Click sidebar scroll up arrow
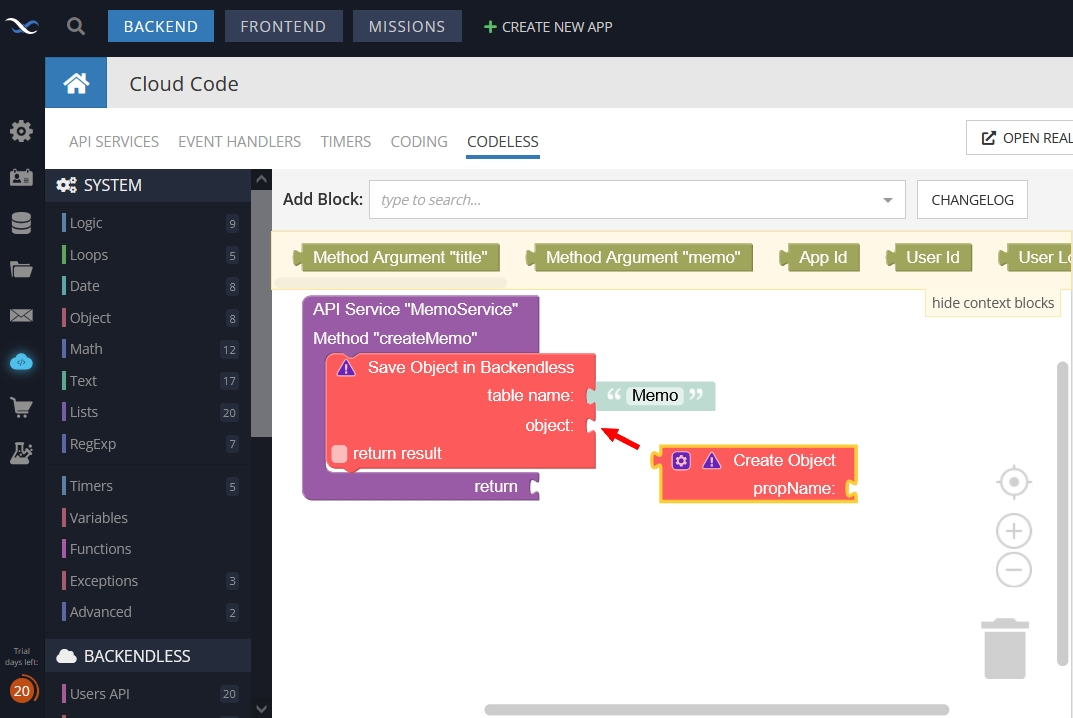This screenshot has width=1073, height=718. click(261, 179)
